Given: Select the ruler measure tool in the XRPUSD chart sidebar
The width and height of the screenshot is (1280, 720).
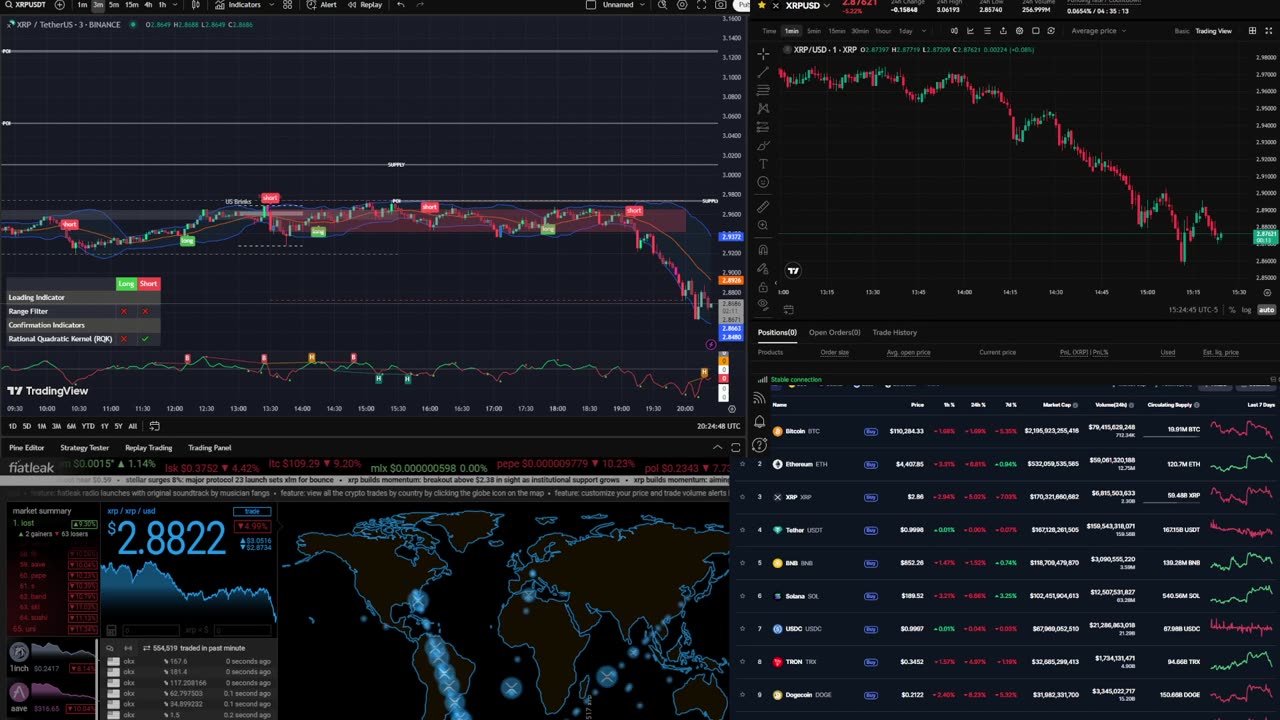Looking at the screenshot, I should tap(763, 207).
